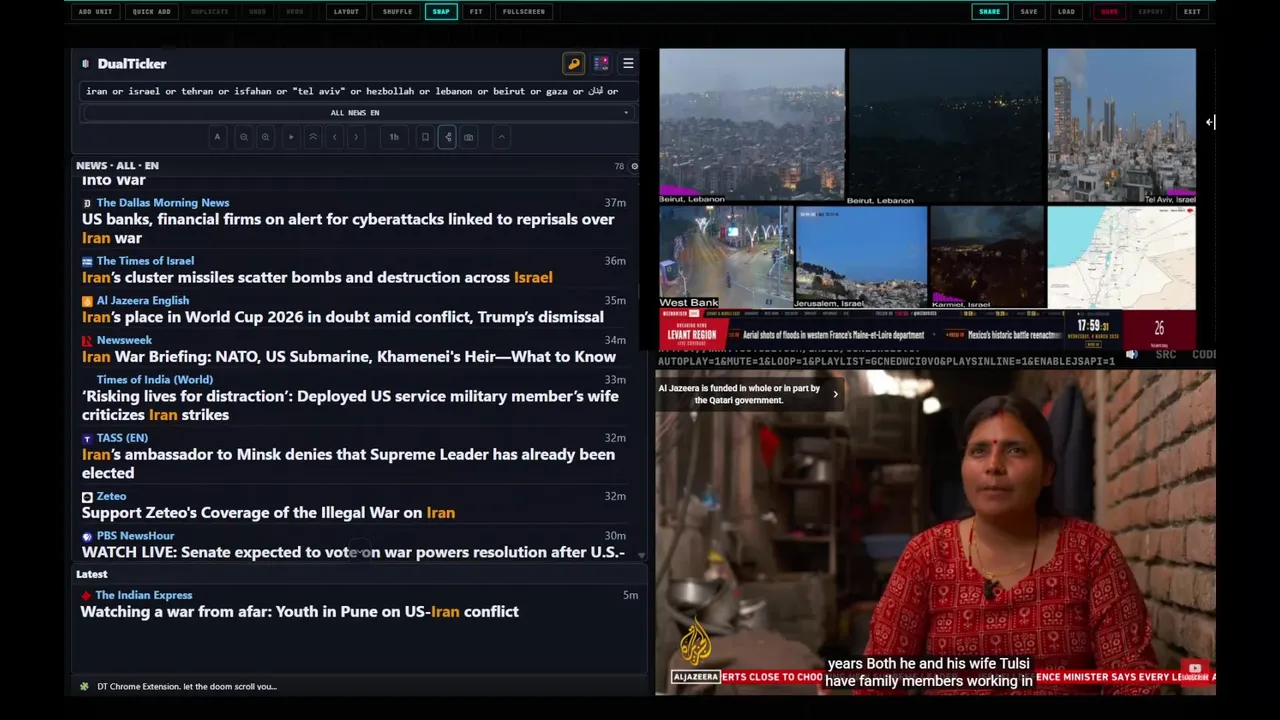Open the Zeteo coverage support headline
Viewport: 1280px width, 720px height.
click(x=268, y=513)
